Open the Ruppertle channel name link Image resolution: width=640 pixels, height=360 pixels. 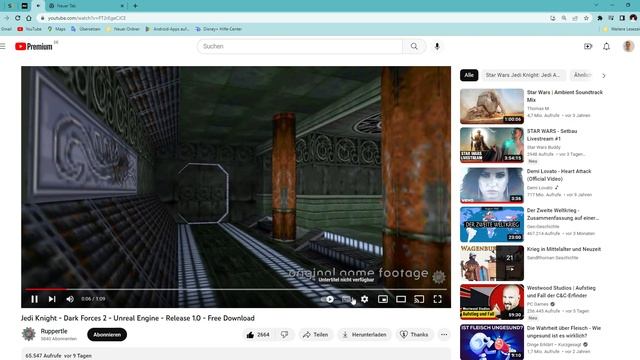54,331
